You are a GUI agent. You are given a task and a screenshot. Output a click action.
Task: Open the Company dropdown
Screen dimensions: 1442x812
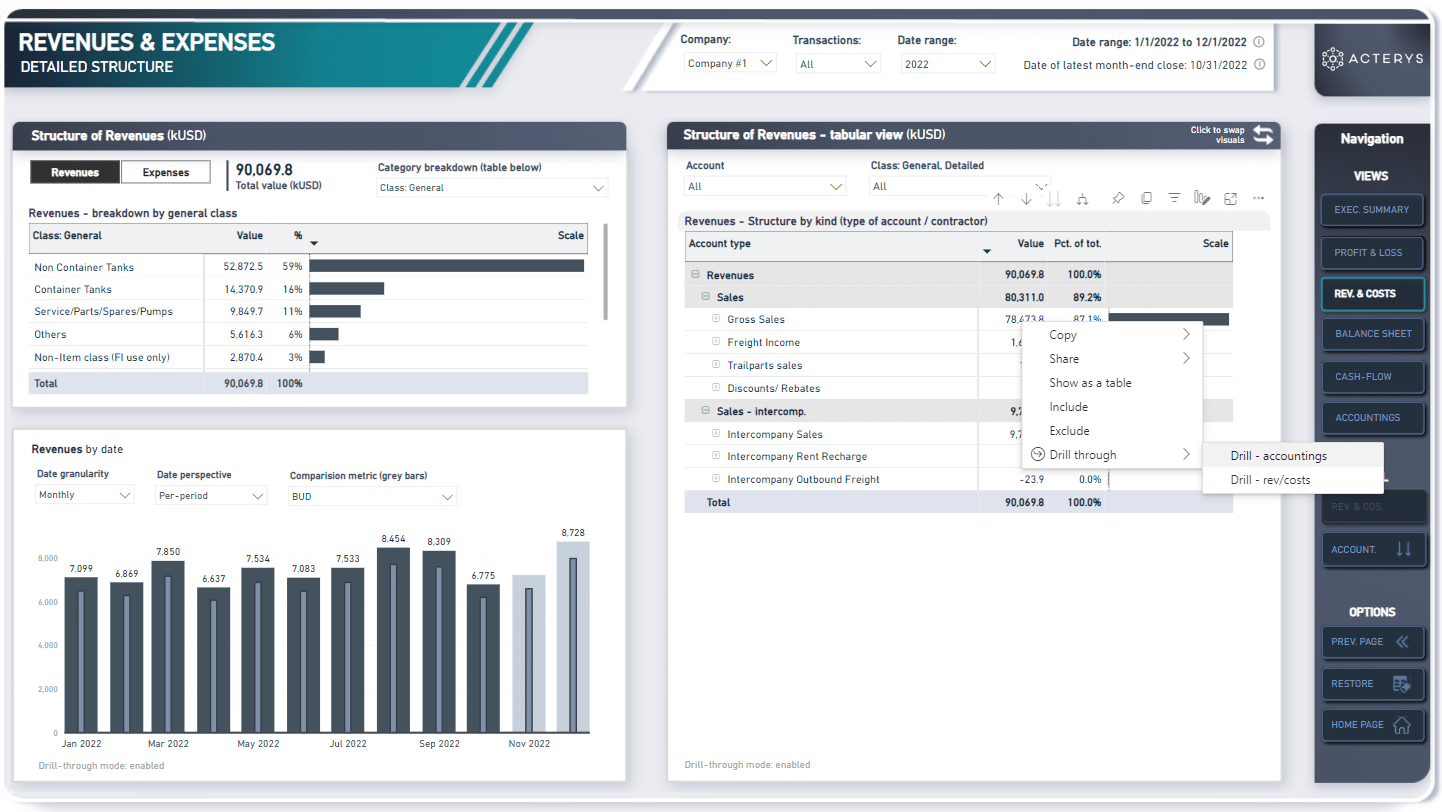coord(731,64)
